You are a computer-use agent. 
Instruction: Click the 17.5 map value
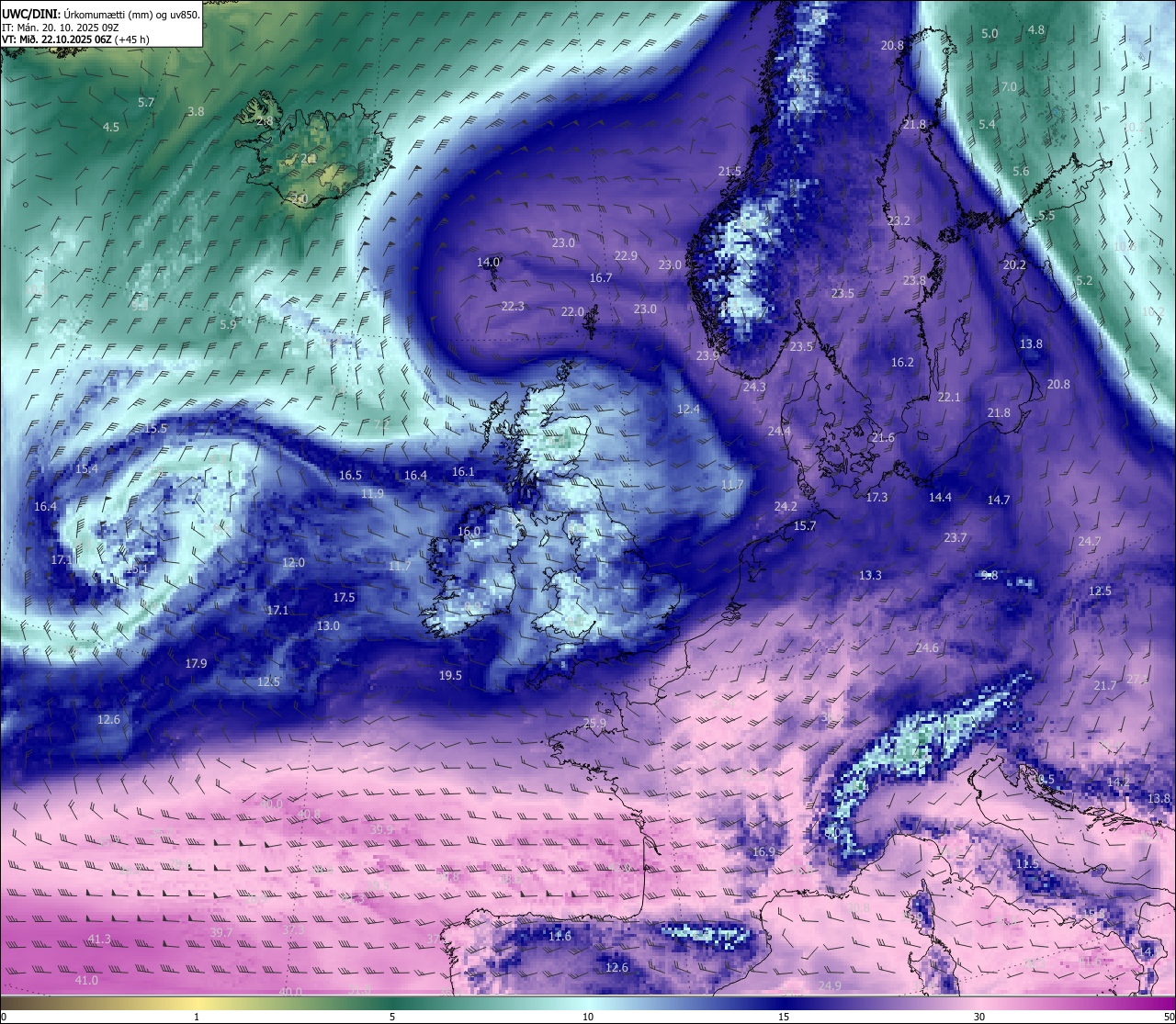point(344,597)
